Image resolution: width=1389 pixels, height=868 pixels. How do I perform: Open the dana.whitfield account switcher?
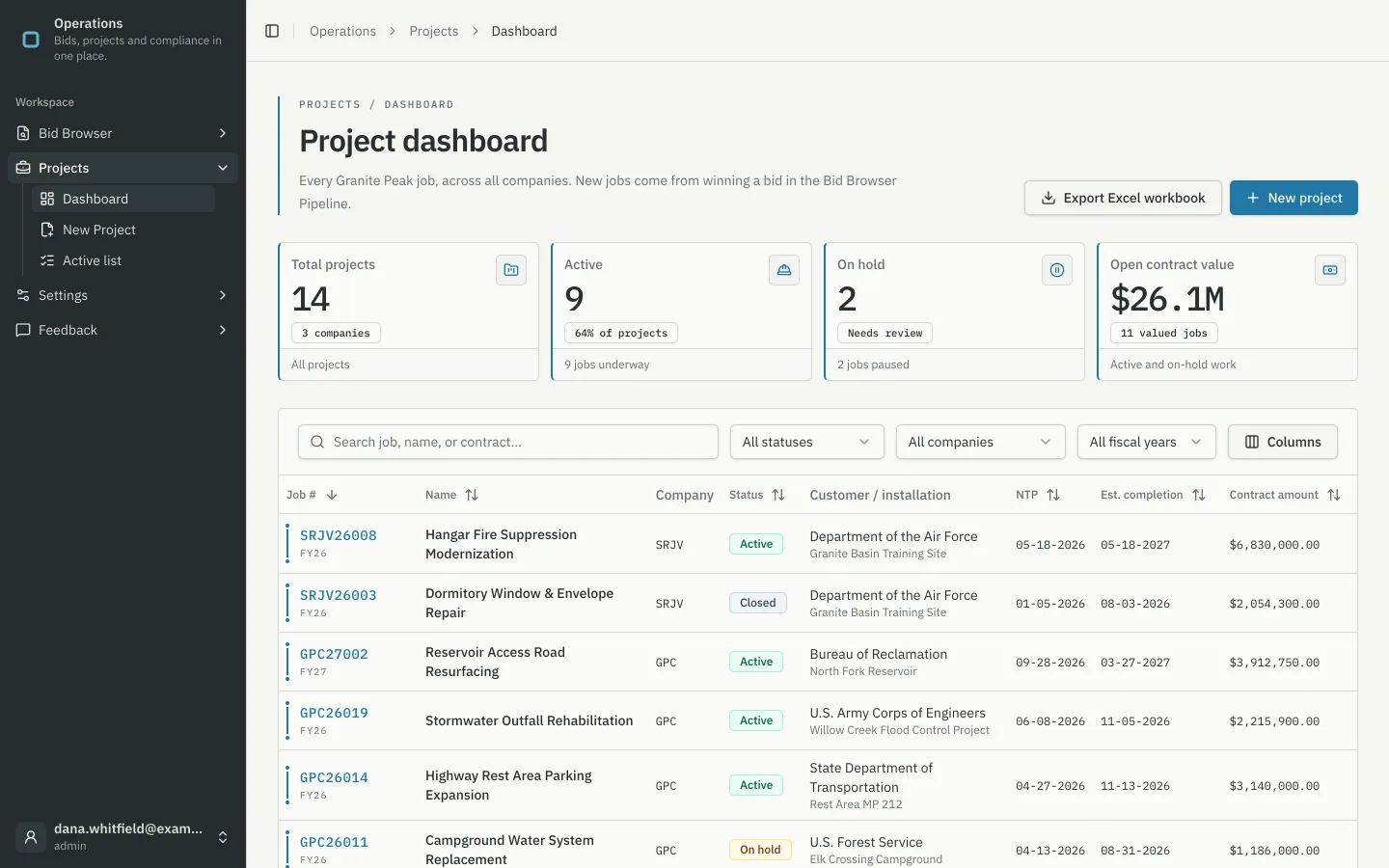(123, 837)
